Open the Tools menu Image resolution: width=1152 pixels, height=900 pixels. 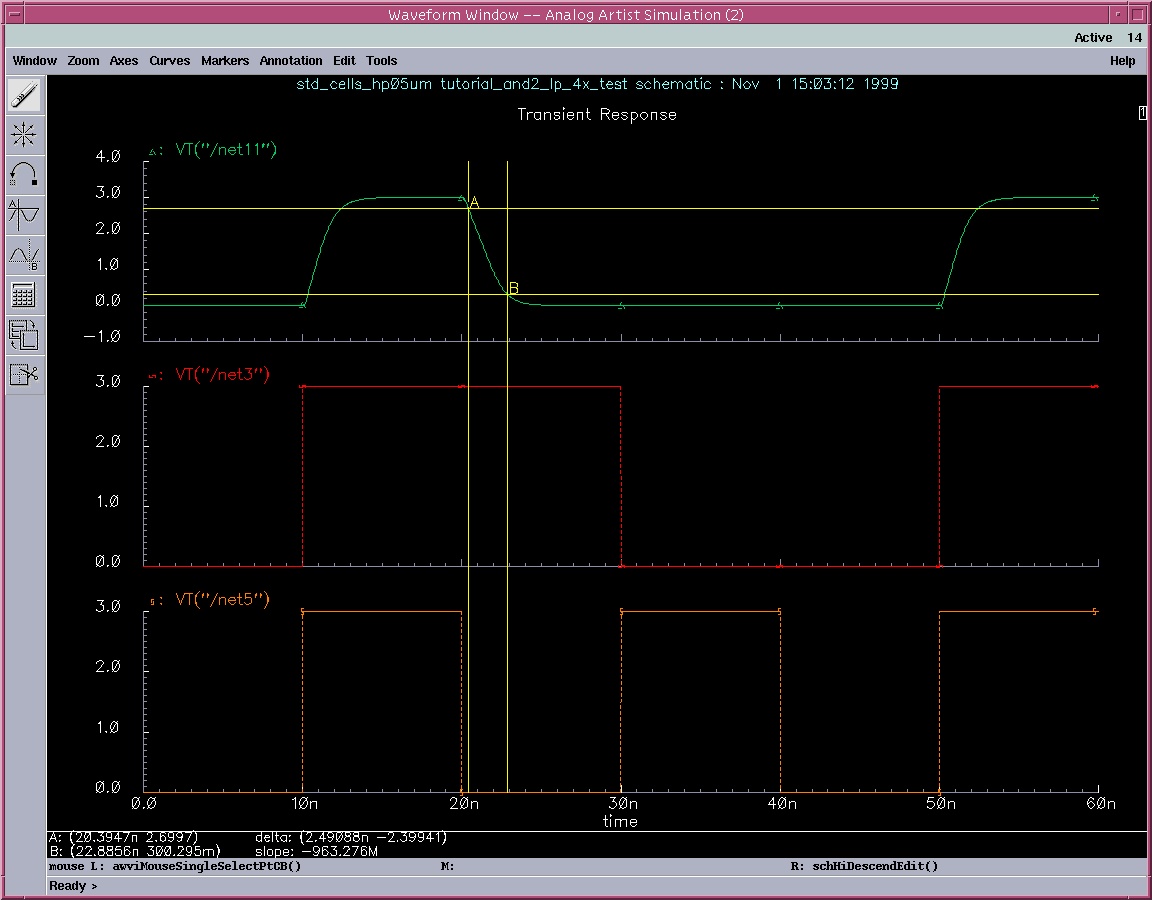pos(381,61)
